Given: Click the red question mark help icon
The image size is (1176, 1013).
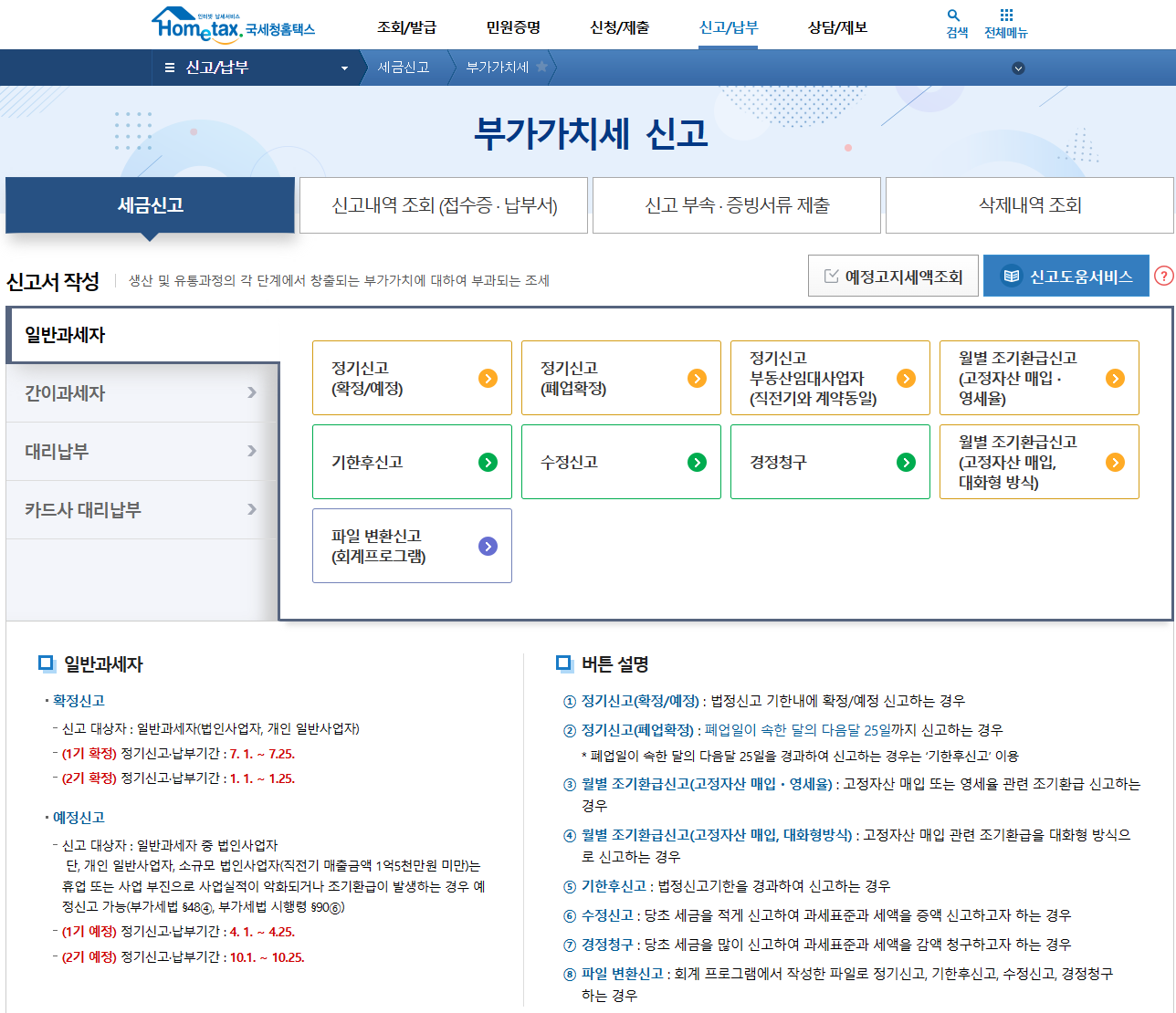Looking at the screenshot, I should [1164, 275].
